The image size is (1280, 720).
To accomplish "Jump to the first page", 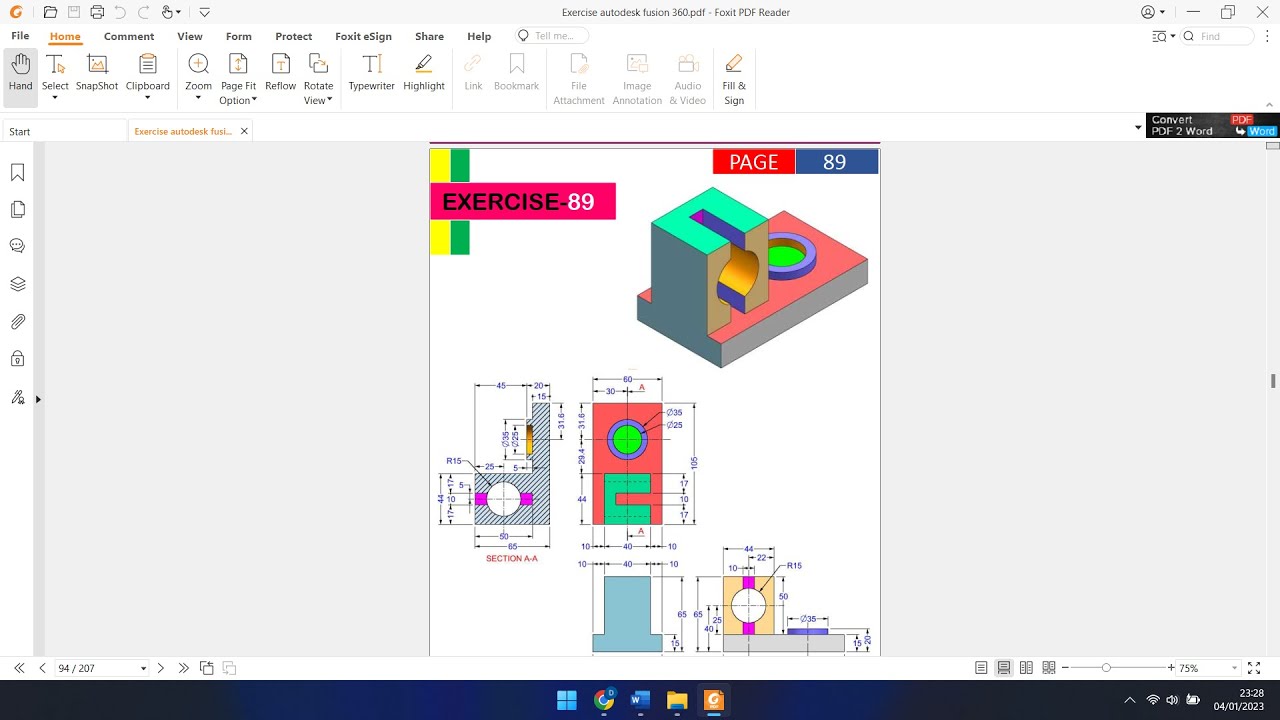I will pos(19,668).
